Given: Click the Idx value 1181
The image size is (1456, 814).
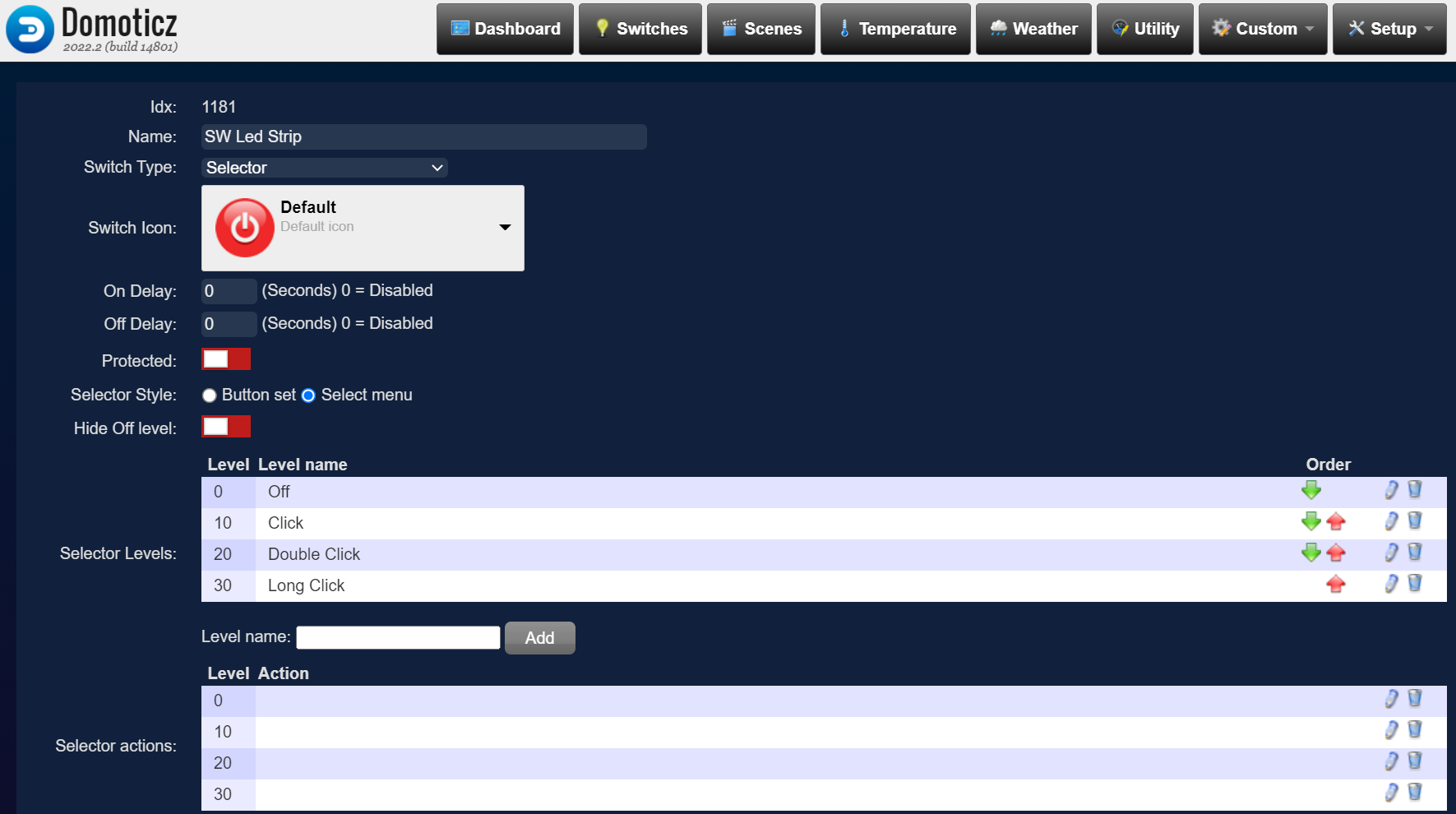Looking at the screenshot, I should tap(219, 107).
